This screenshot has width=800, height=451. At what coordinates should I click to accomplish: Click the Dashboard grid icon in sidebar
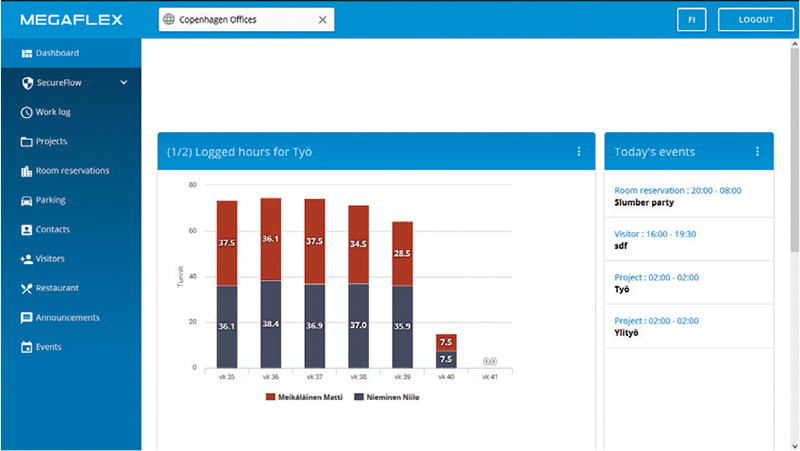coord(27,53)
